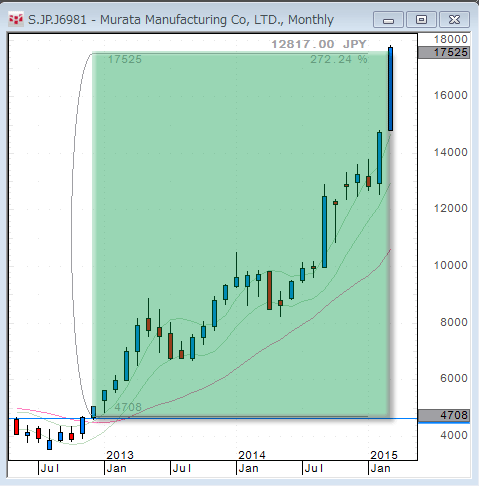Click the '272.24 %' gain label
479x486 pixels.
pyautogui.click(x=339, y=60)
